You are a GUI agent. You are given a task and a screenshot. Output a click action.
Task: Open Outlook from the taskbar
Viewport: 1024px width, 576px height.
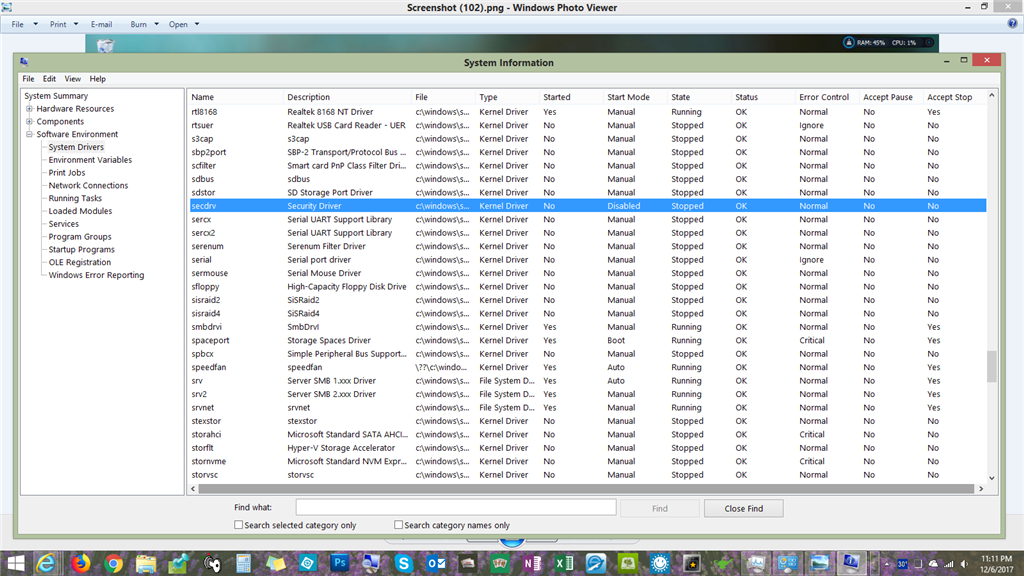point(436,563)
